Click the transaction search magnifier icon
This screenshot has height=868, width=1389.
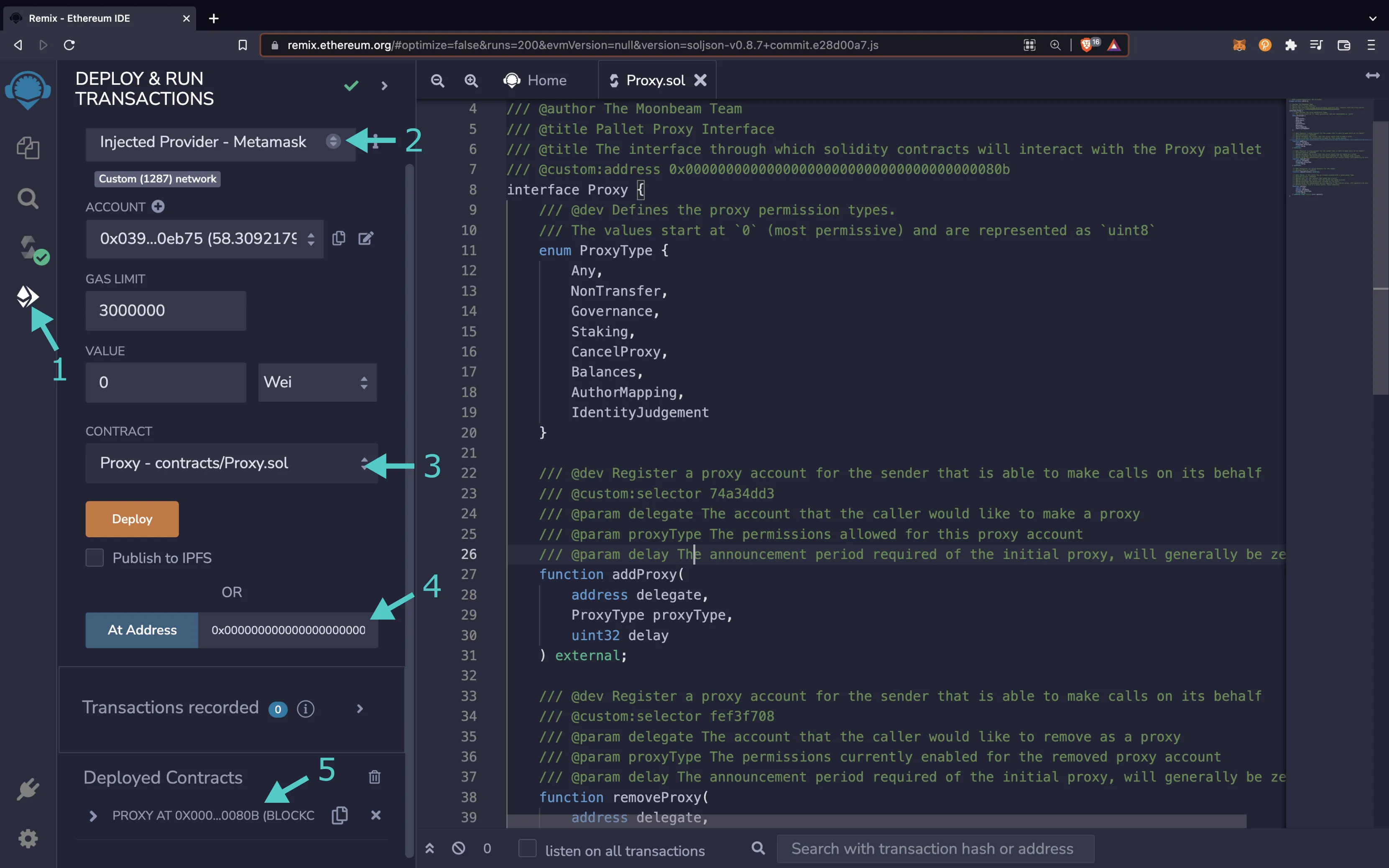coord(758,848)
